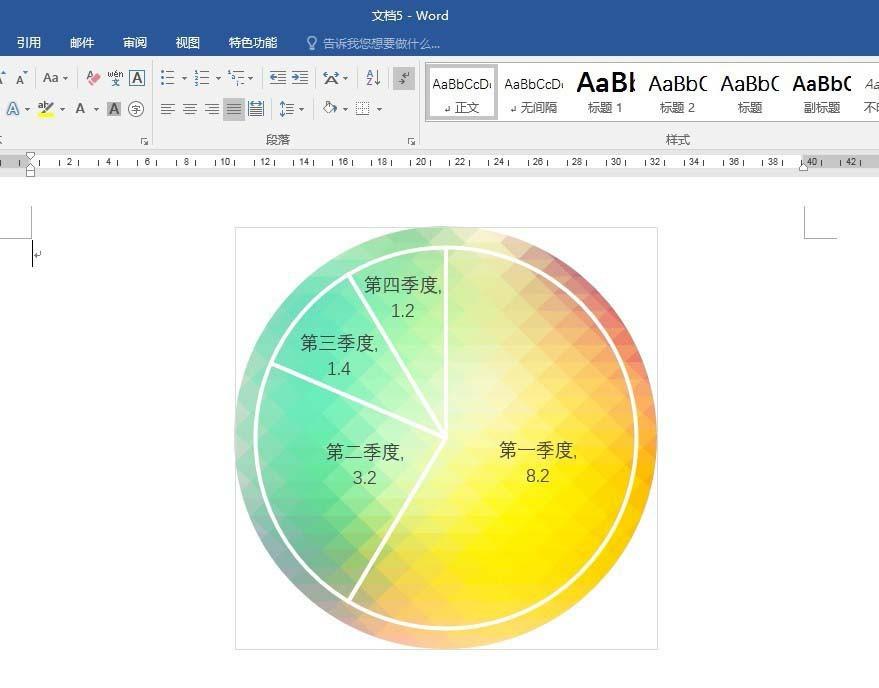The height and width of the screenshot is (688, 879).
Task: Click the sort icon in paragraph group
Action: pos(372,78)
